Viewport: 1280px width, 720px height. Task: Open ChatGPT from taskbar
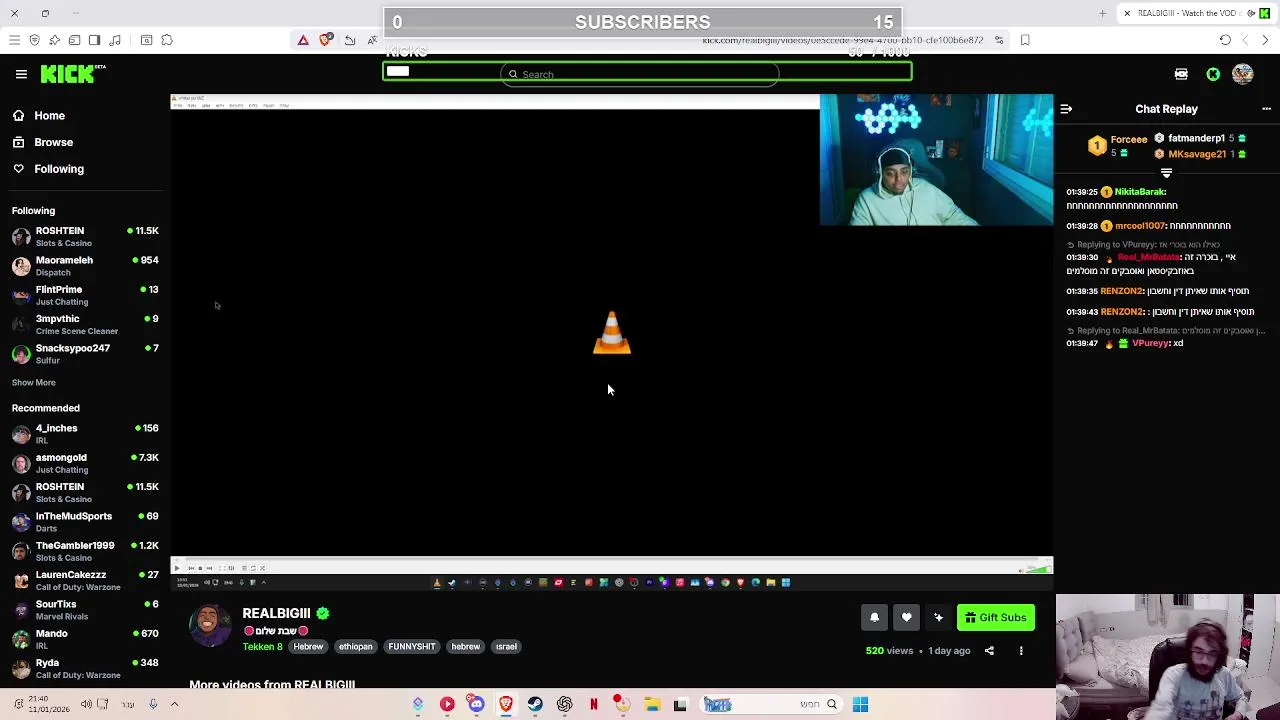pos(564,705)
